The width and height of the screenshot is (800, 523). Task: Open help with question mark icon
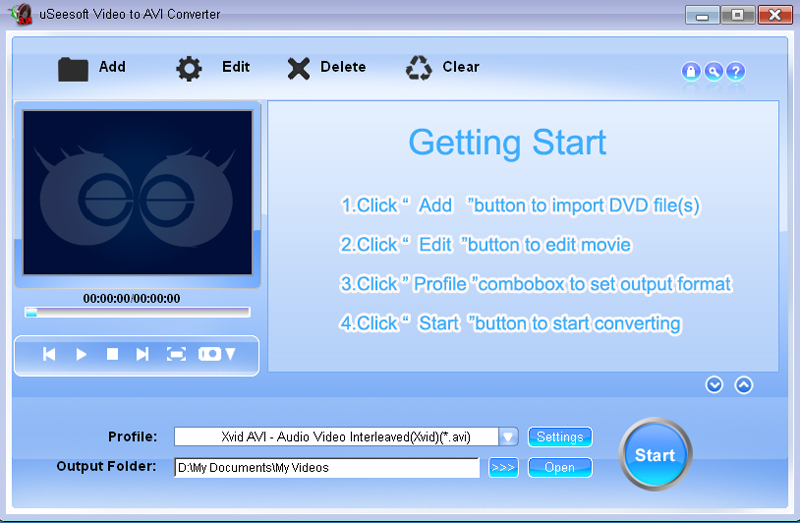736,71
